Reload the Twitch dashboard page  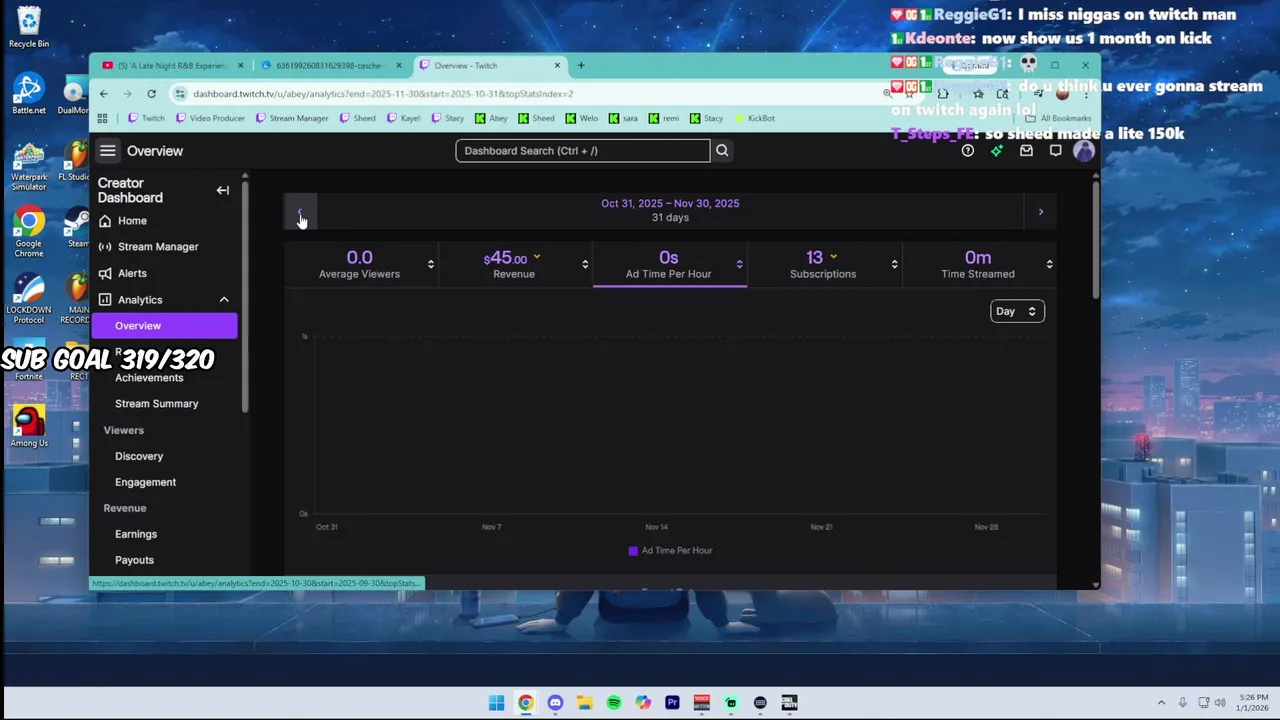point(151,94)
